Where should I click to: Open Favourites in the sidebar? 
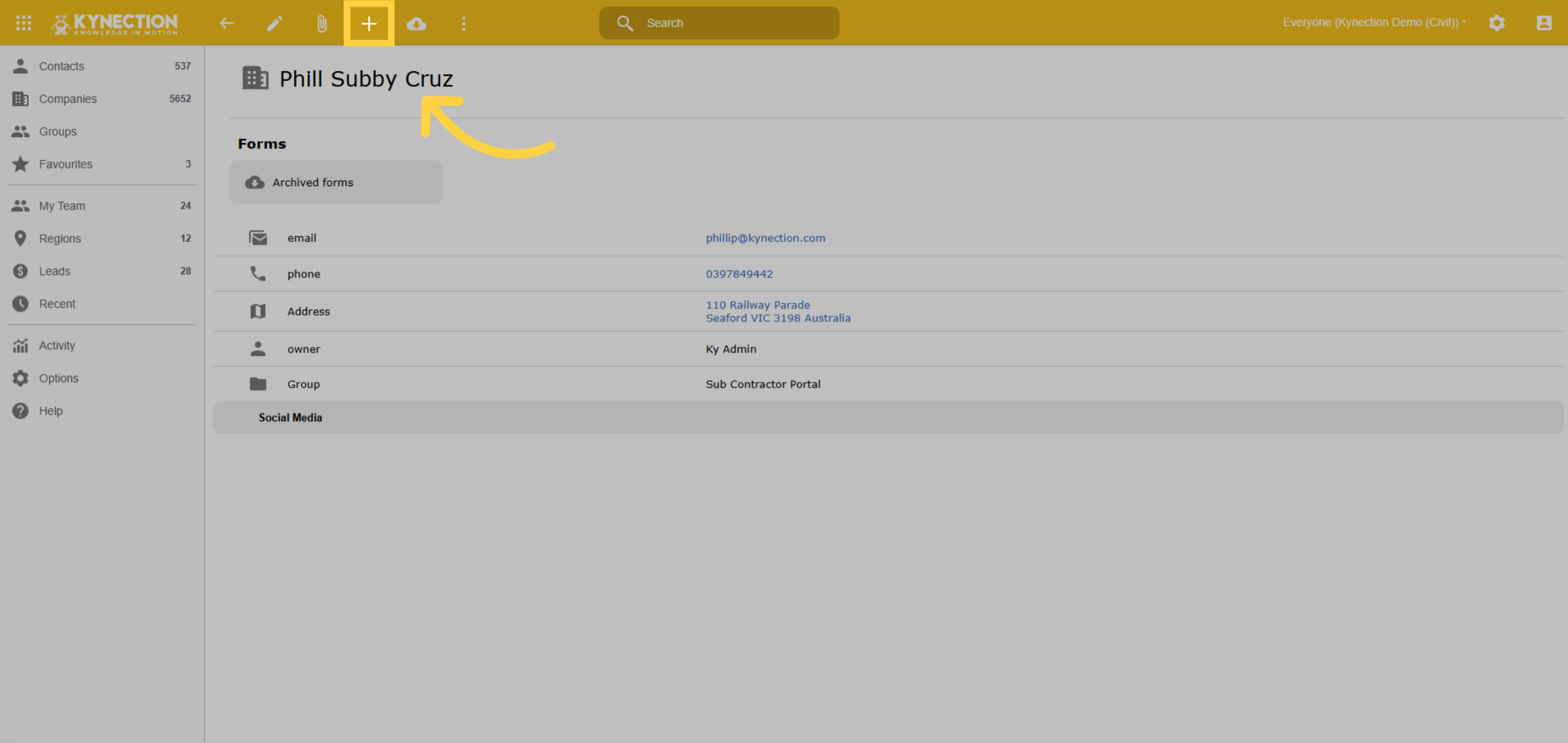coord(102,164)
